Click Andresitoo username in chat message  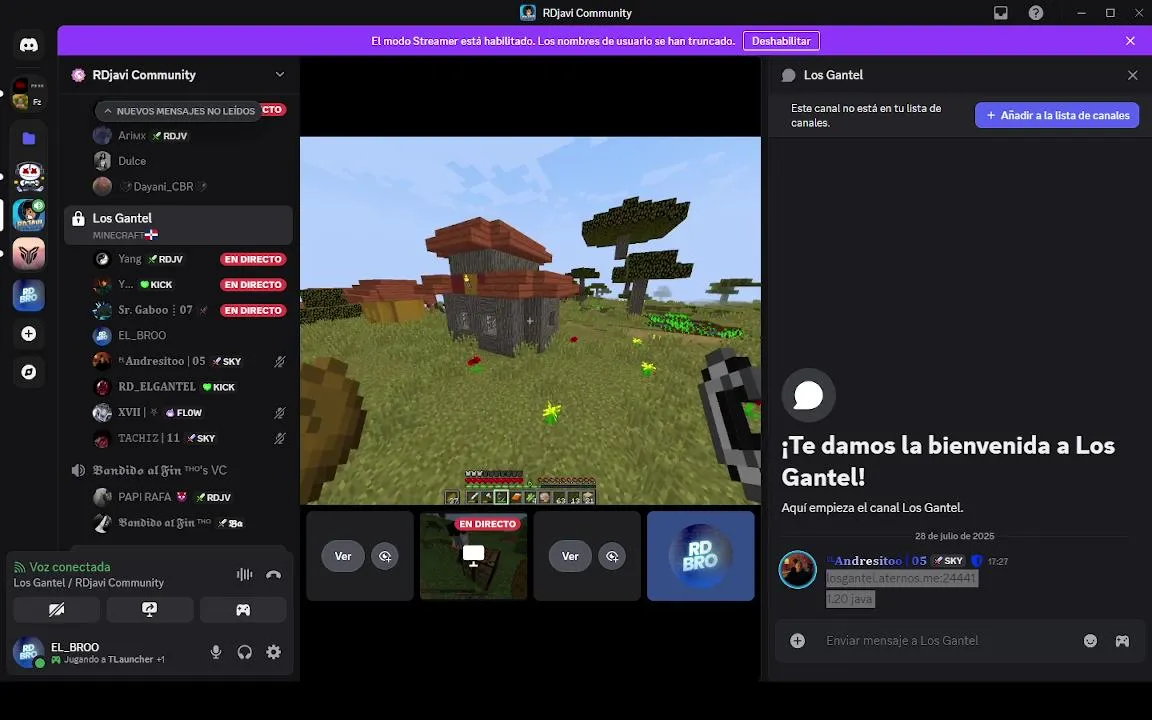(876, 561)
